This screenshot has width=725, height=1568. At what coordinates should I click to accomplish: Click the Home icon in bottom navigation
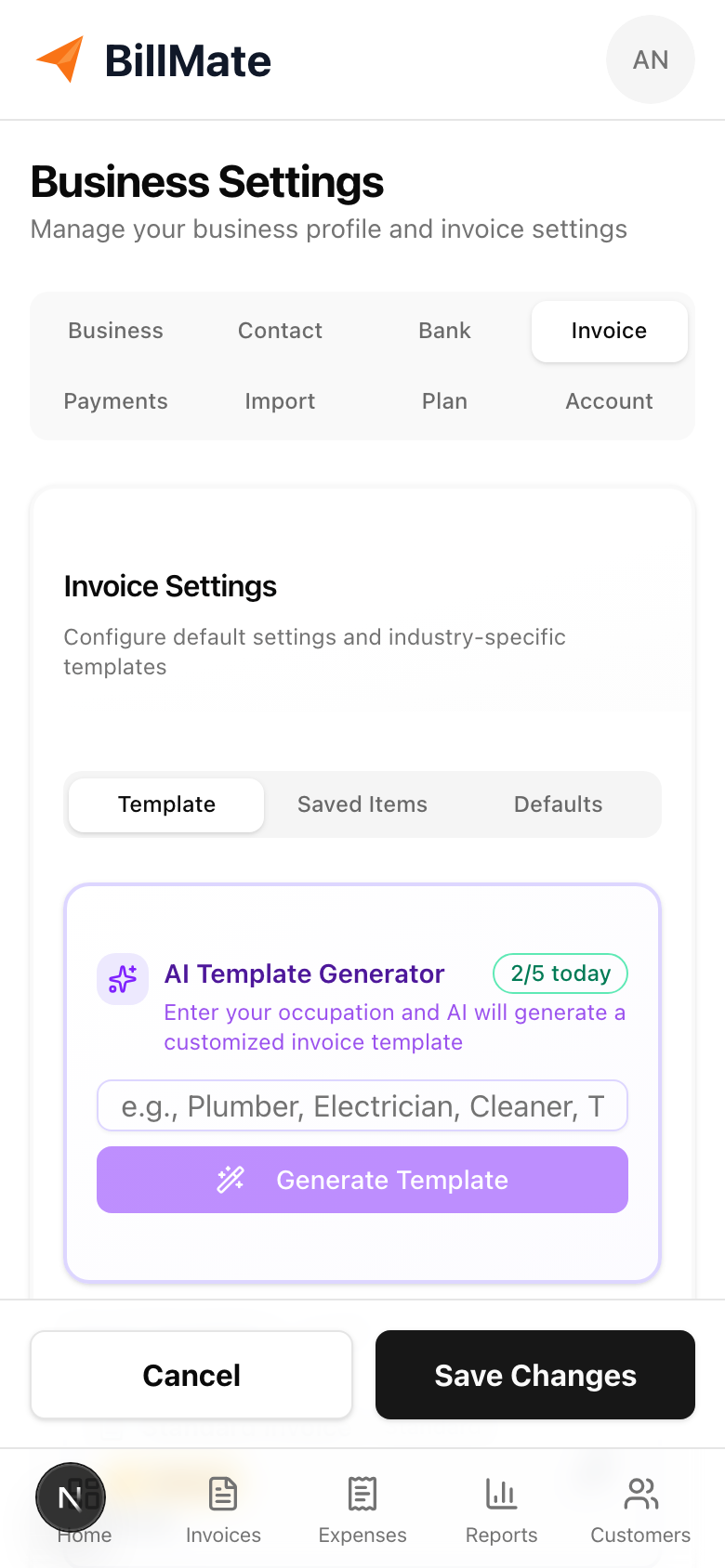tap(71, 1496)
